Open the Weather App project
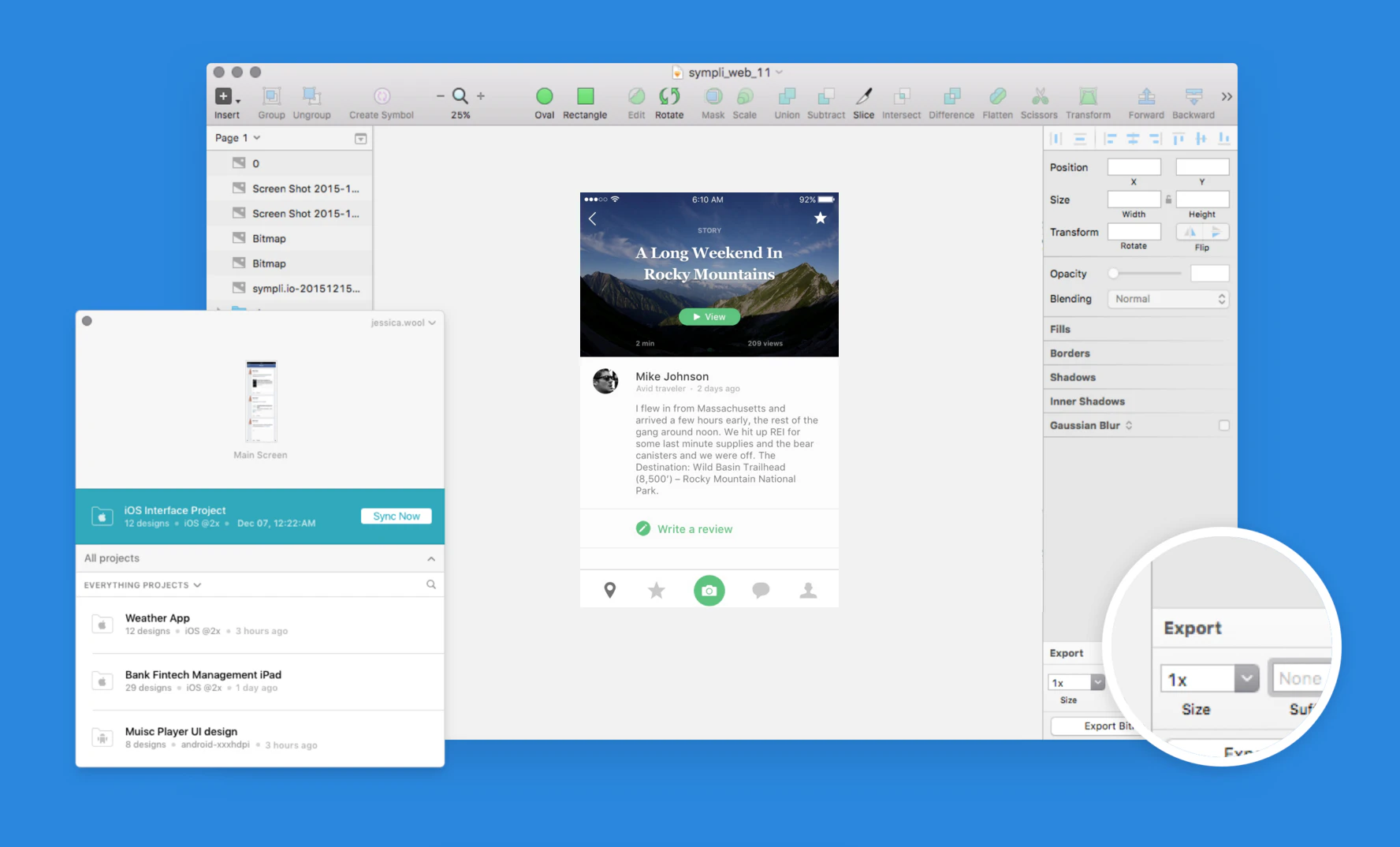The height and width of the screenshot is (847, 1400). click(260, 625)
